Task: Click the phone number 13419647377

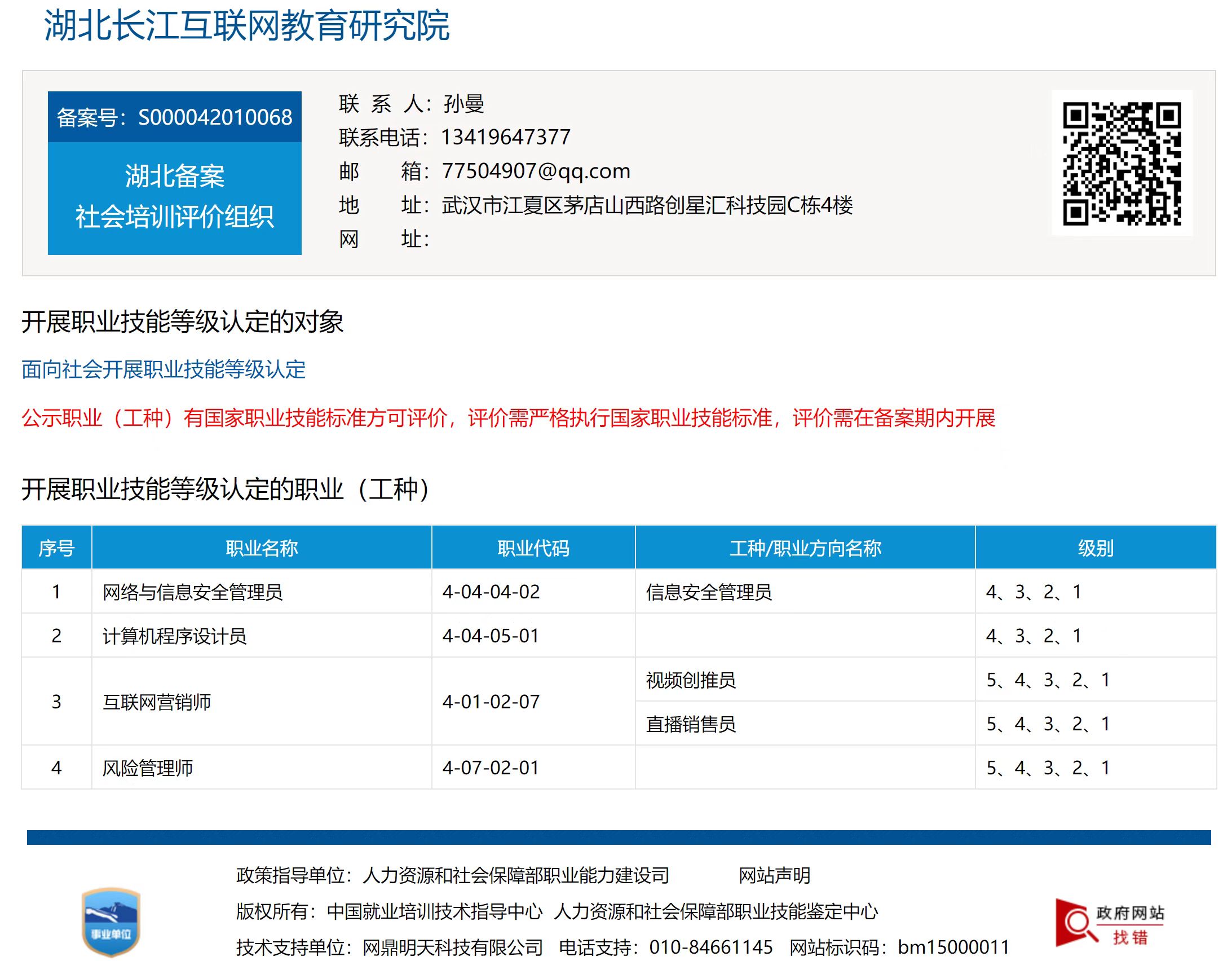Action: tap(505, 137)
